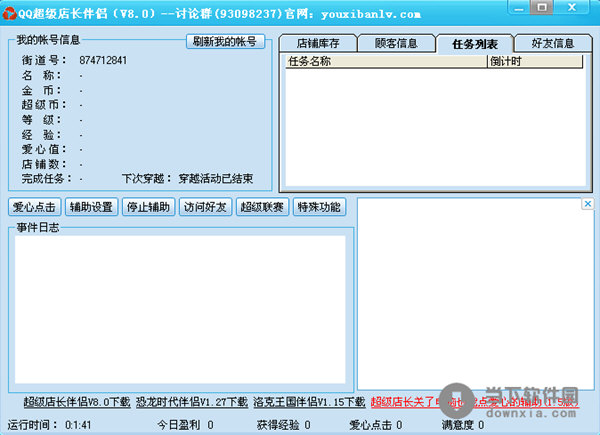This screenshot has height=435, width=600.
Task: Open the 恐龙时代伴侣V1.27下载 link
Action: 192,402
